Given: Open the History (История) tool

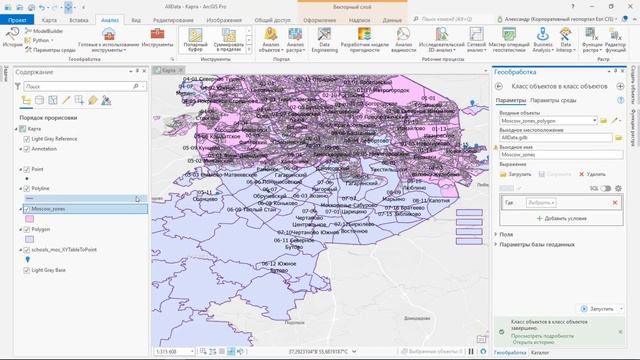Looking at the screenshot, I should tap(12, 38).
